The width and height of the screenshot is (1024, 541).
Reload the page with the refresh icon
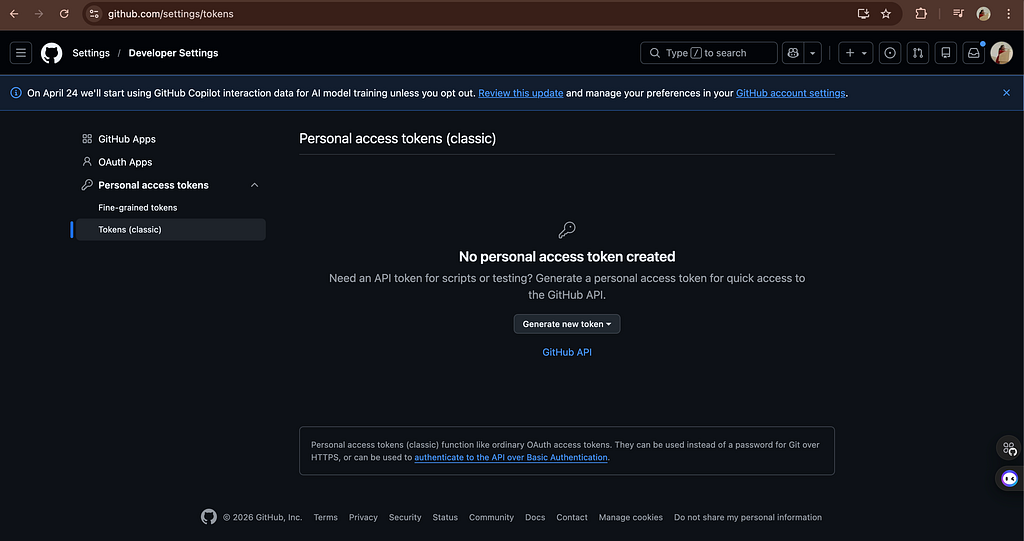tap(64, 14)
